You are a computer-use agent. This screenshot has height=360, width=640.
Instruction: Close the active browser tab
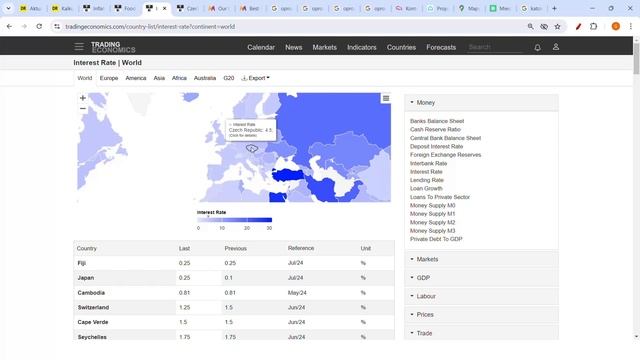pyautogui.click(x=164, y=8)
